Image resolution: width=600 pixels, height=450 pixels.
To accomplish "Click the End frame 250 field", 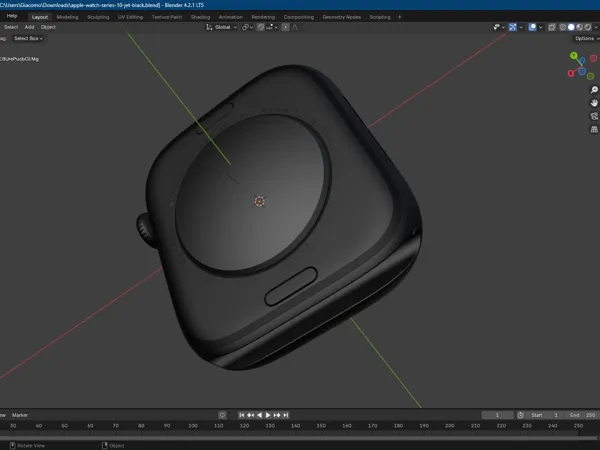I will [583, 415].
